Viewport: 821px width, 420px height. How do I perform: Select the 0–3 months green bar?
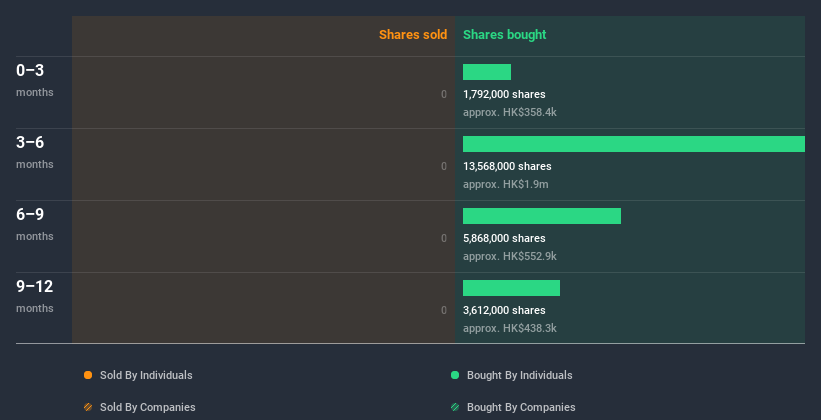(x=487, y=72)
